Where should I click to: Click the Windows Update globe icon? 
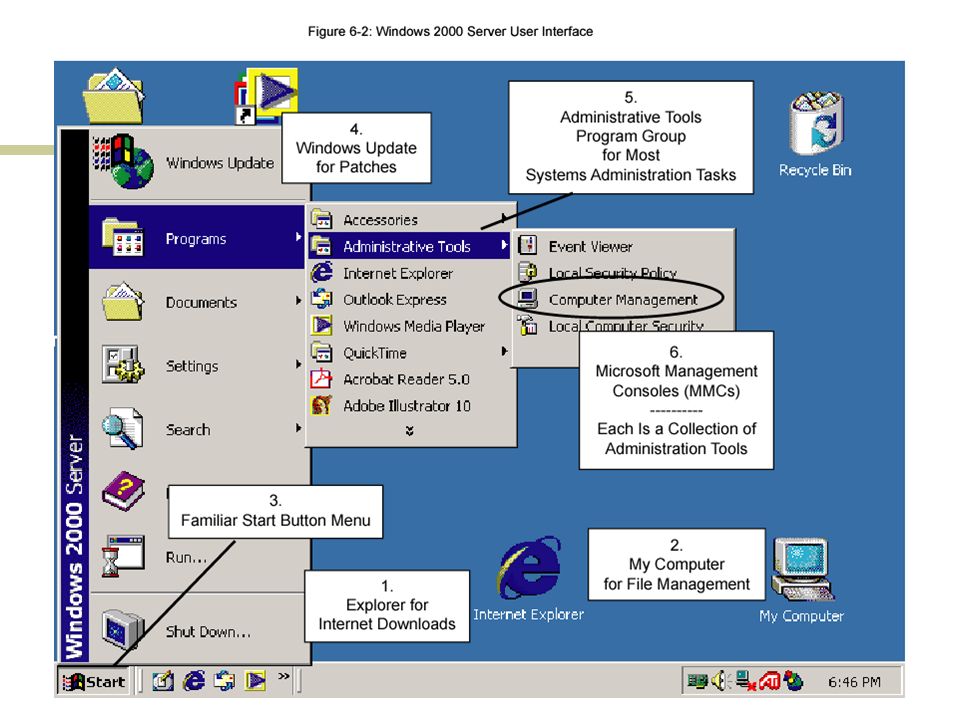pyautogui.click(x=123, y=162)
